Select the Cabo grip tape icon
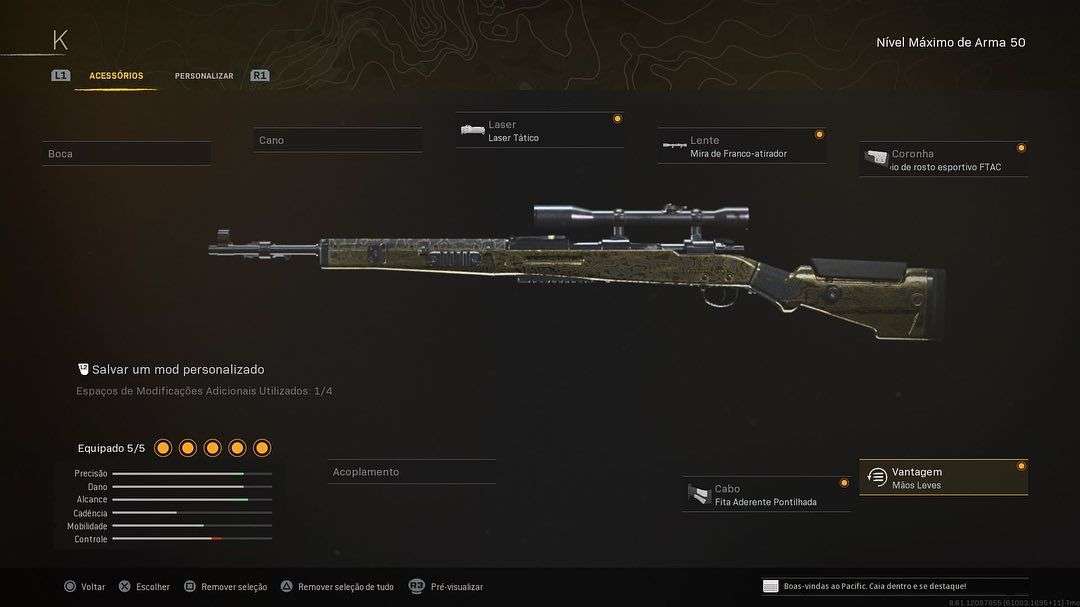 (698, 495)
